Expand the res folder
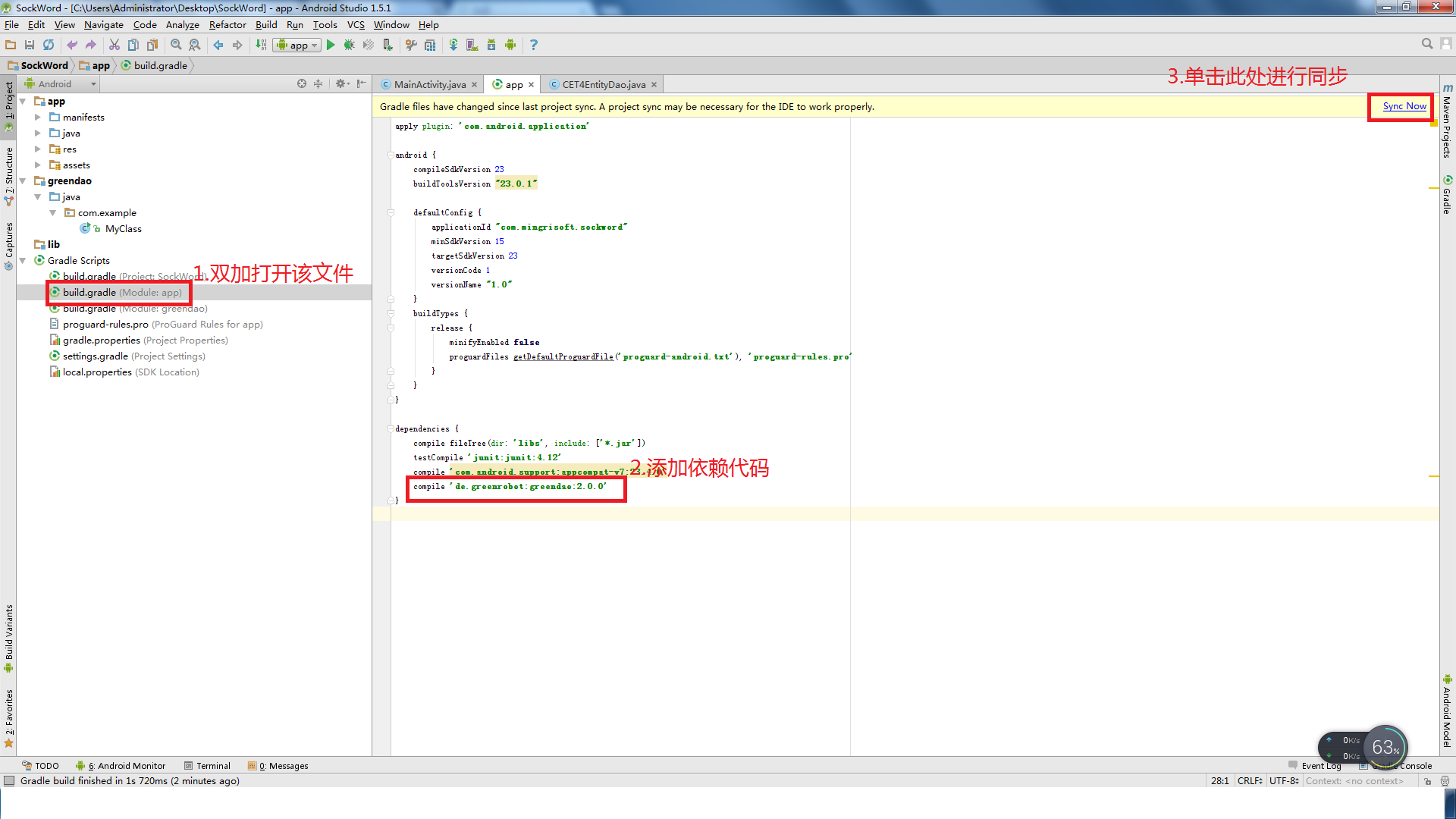 coord(38,149)
